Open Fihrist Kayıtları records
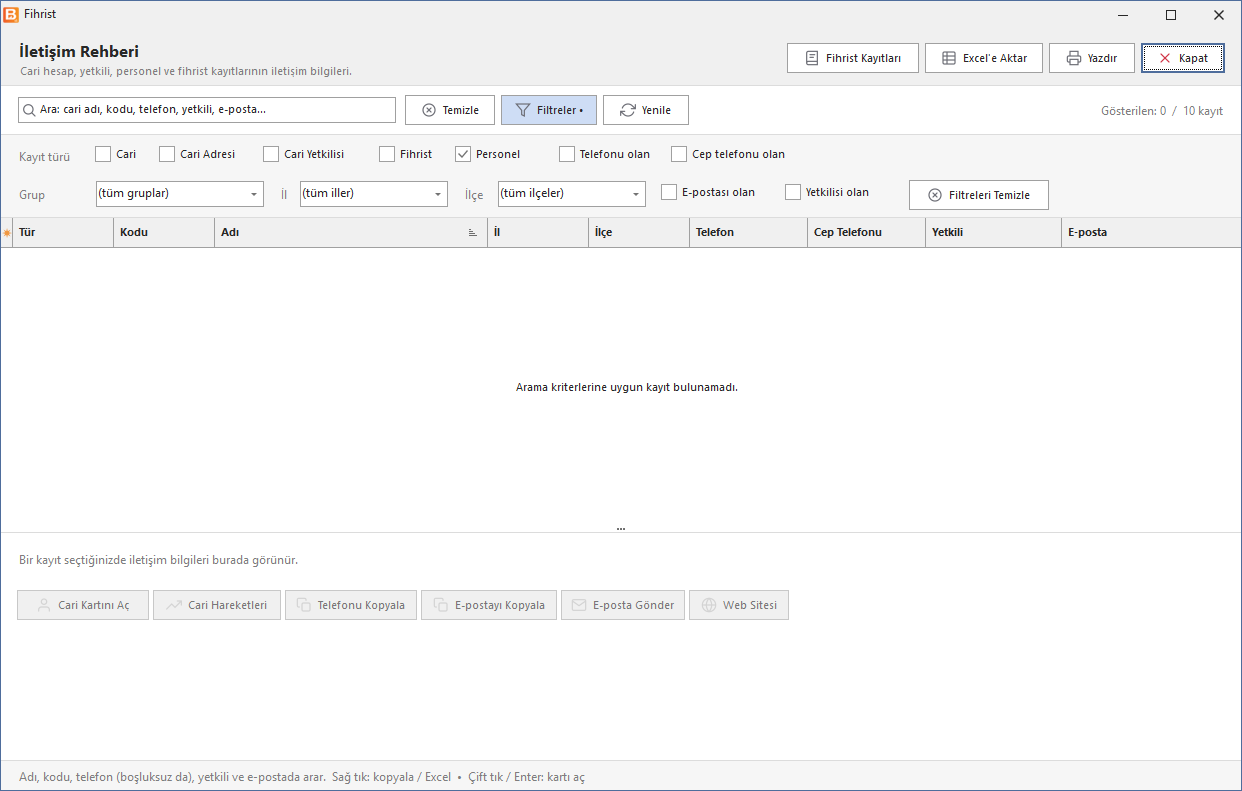 click(853, 58)
